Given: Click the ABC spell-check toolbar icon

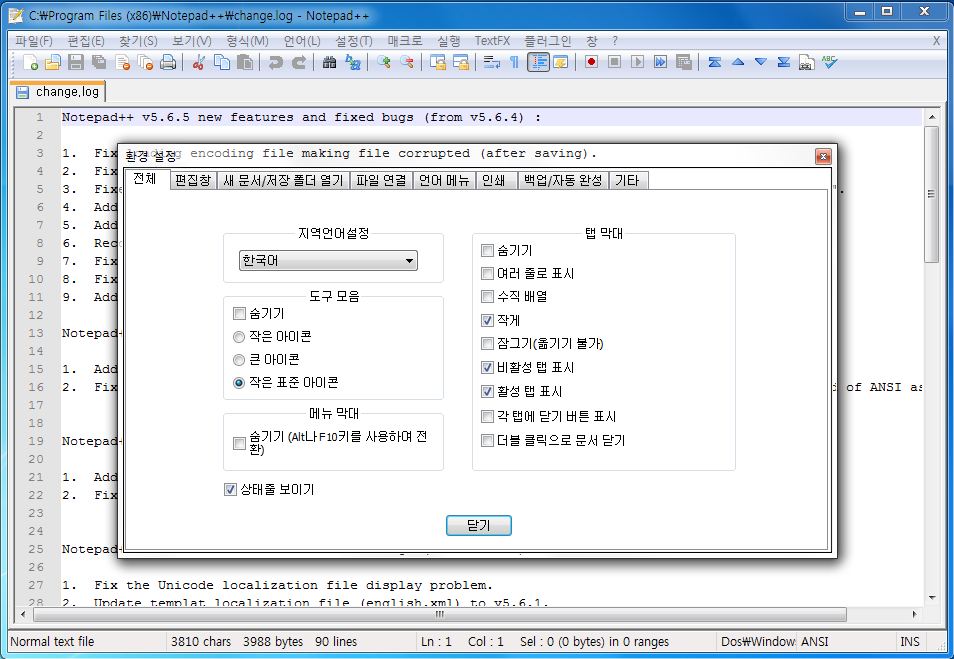Looking at the screenshot, I should 829,62.
